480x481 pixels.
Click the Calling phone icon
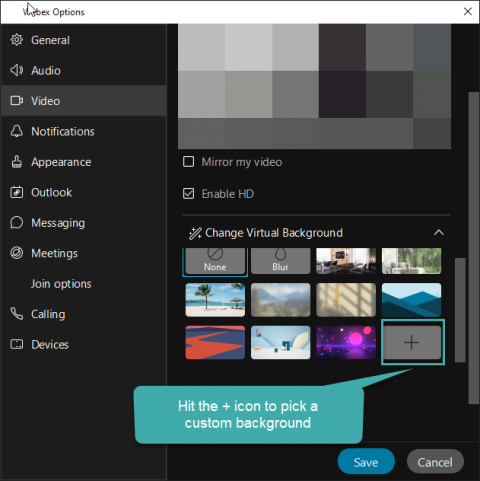click(x=16, y=314)
